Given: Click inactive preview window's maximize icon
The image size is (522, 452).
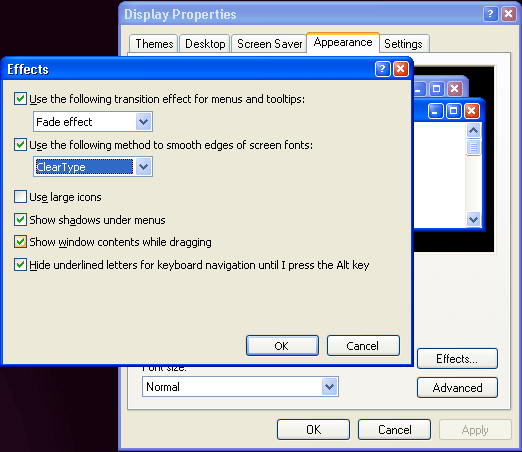Looking at the screenshot, I should [x=436, y=89].
